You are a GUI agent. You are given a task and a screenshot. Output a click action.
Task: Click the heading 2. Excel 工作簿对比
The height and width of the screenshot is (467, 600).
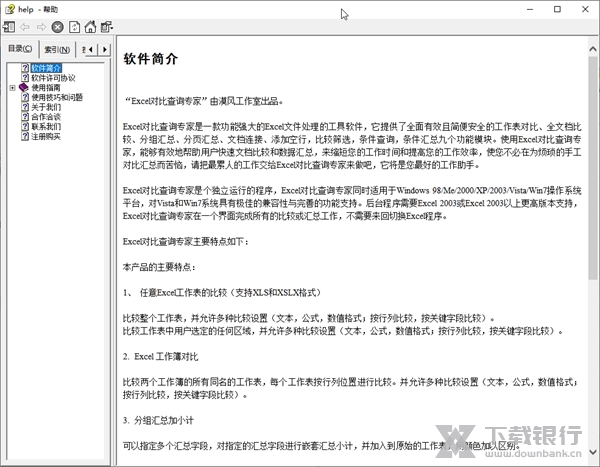pos(160,357)
